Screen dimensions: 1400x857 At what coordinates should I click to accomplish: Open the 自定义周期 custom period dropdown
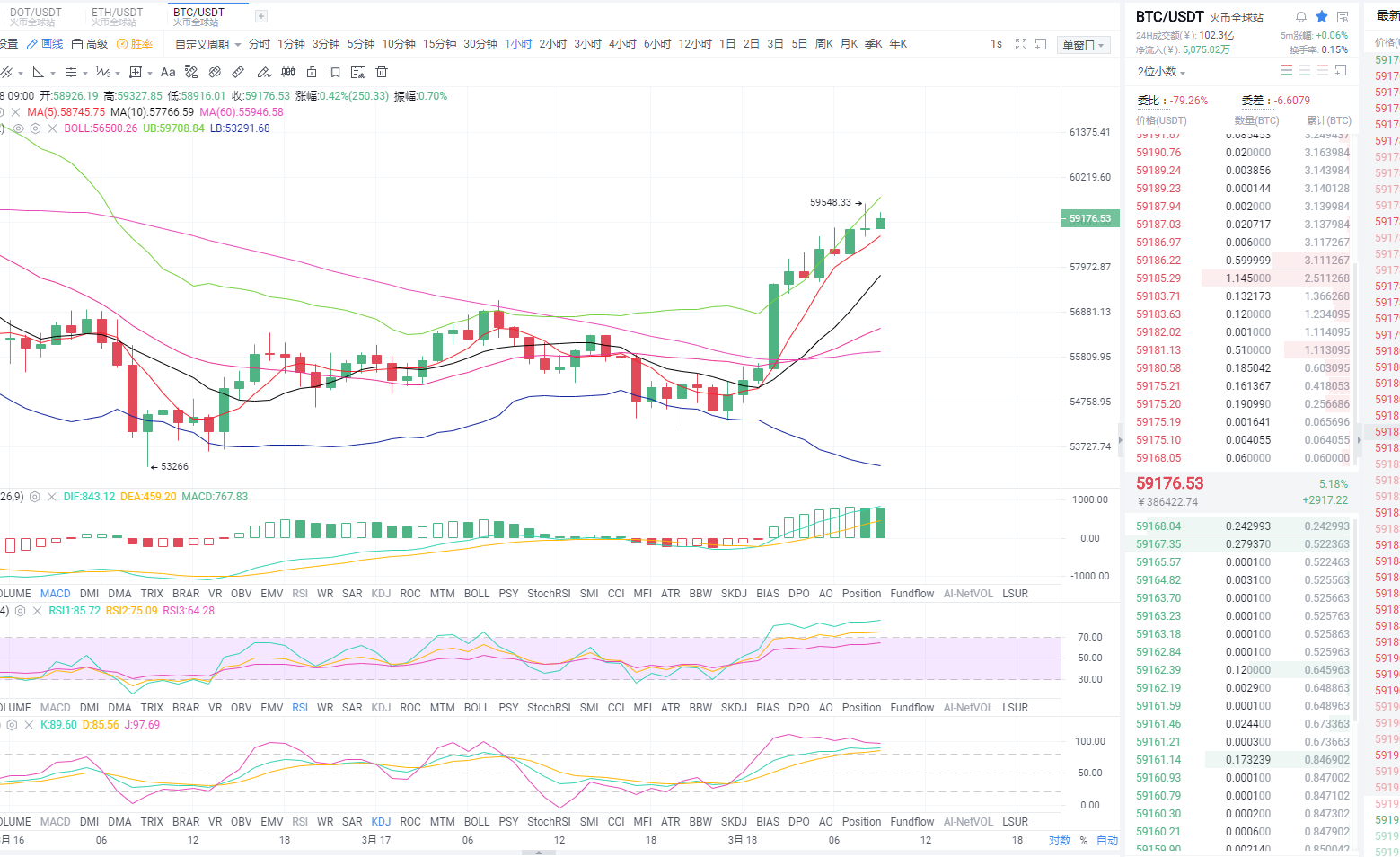pyautogui.click(x=208, y=44)
